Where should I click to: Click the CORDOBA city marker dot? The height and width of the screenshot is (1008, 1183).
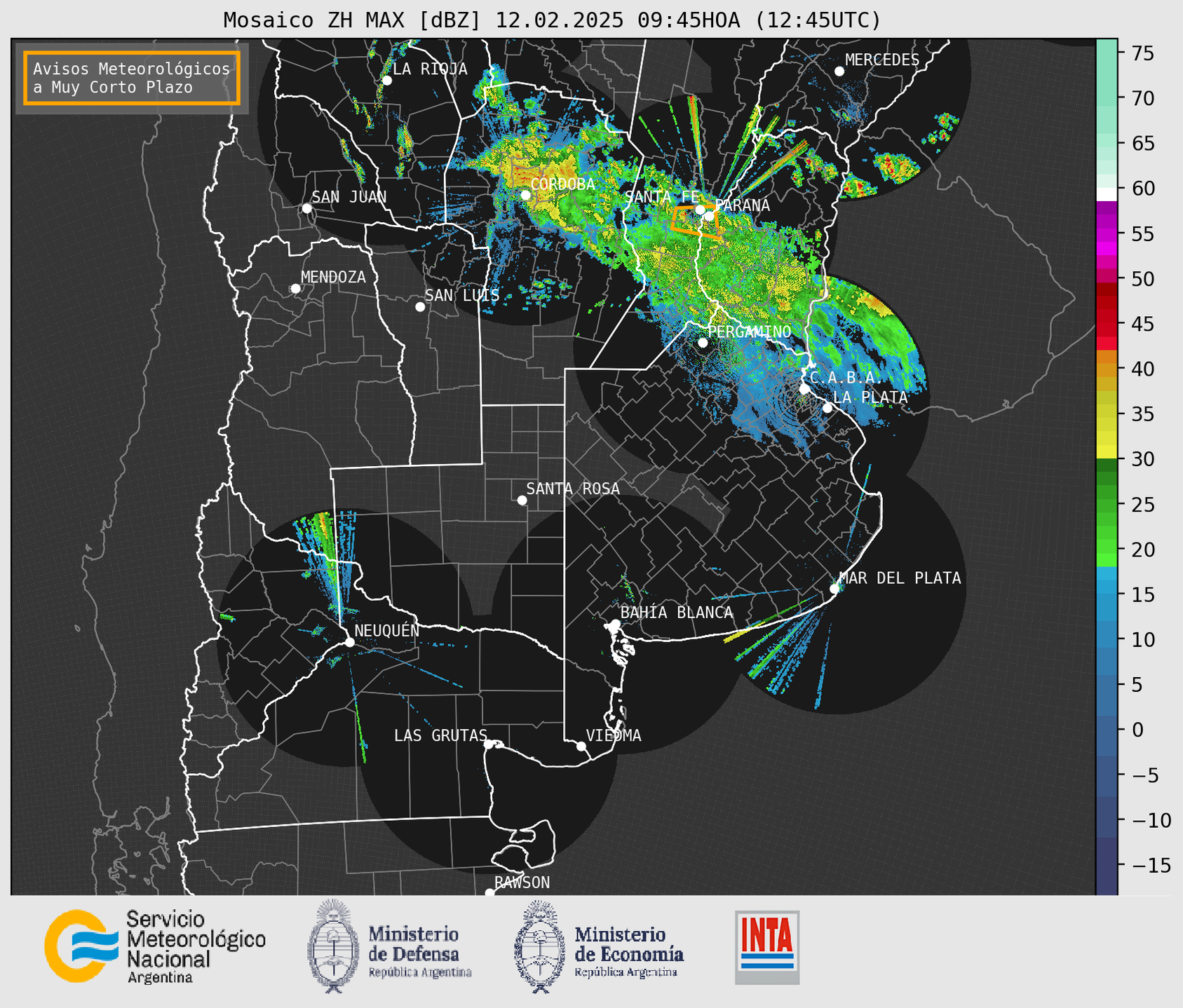(x=526, y=195)
